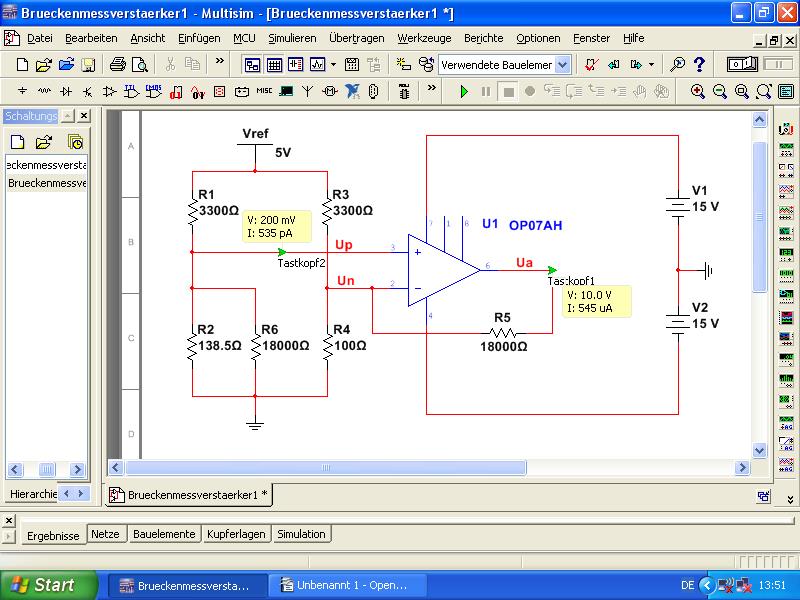Open the Find magnifier tool
The height and width of the screenshot is (600, 800).
(677, 64)
